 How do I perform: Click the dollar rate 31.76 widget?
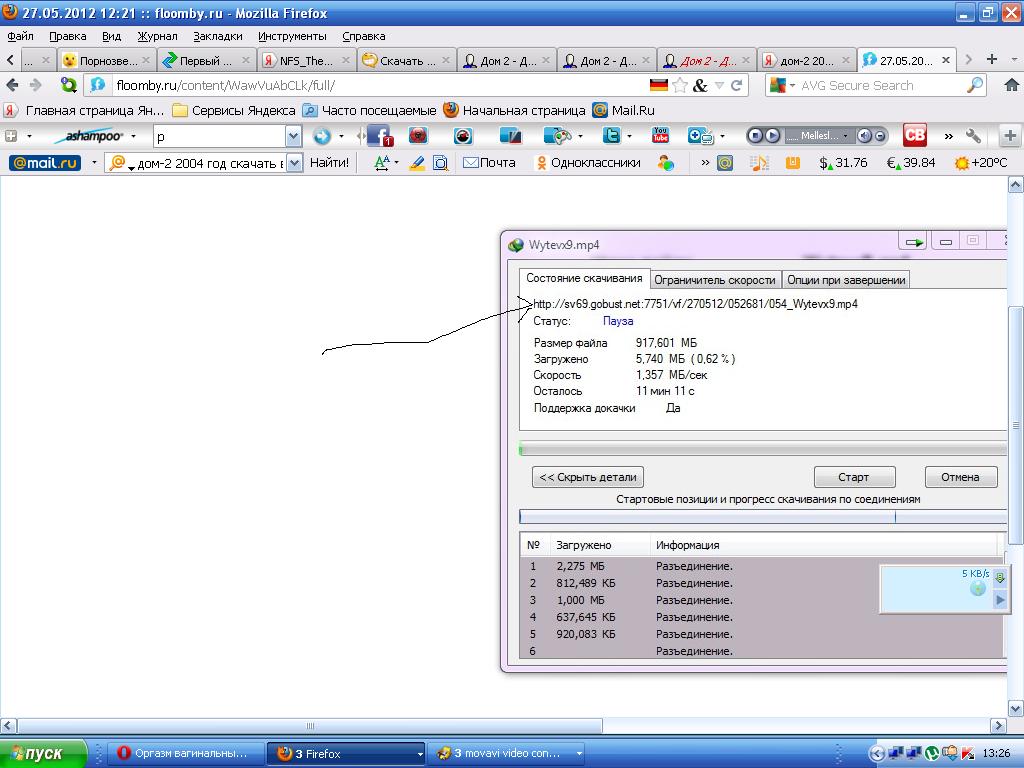(843, 163)
